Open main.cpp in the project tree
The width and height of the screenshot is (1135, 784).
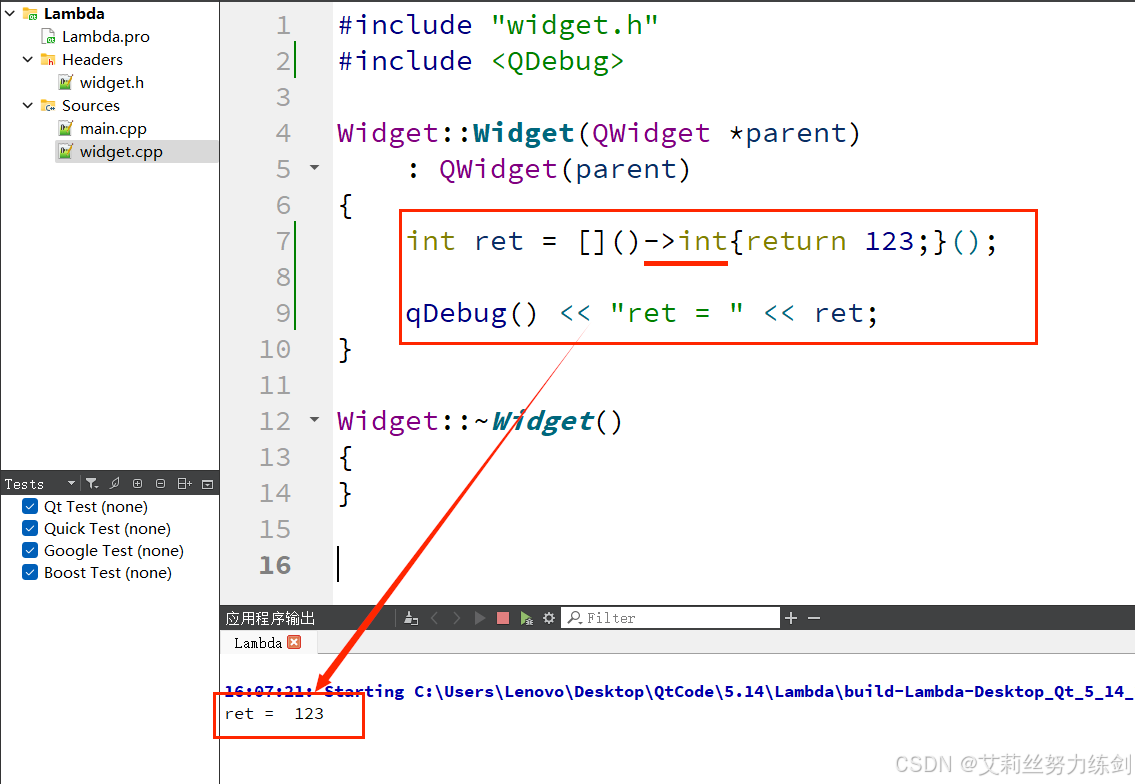113,129
